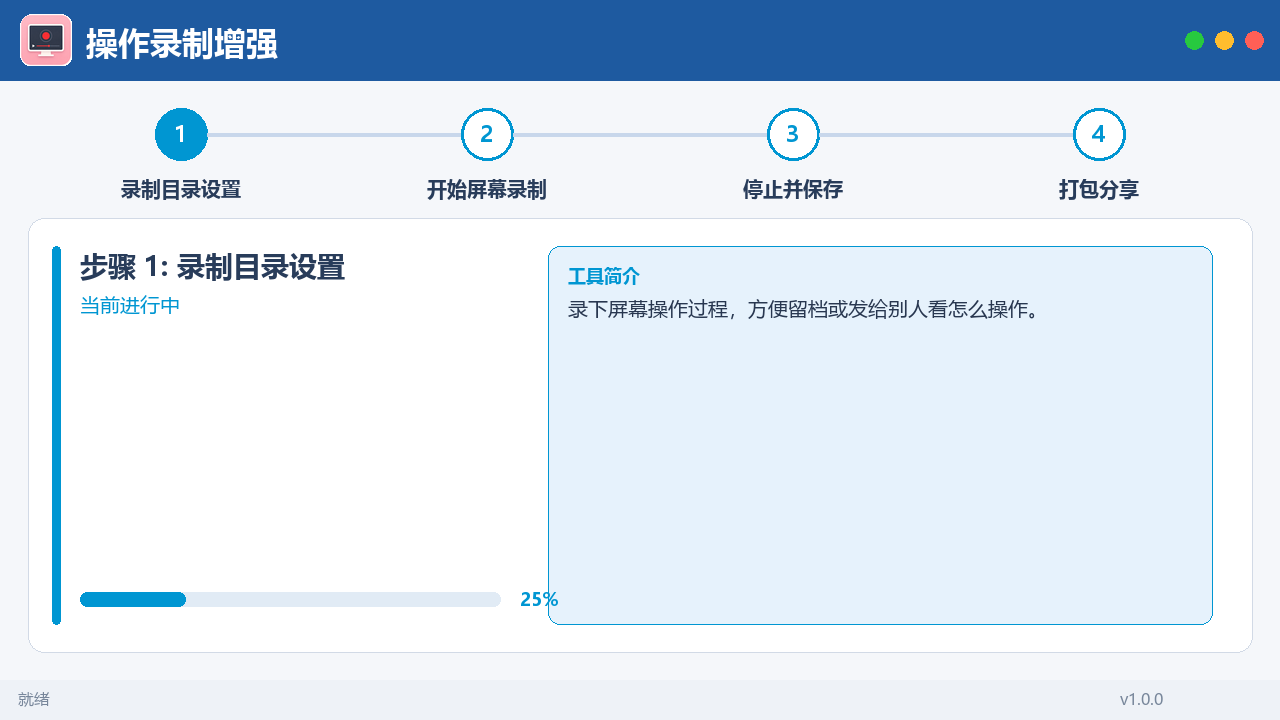Screen dimensions: 1280x720
Task: Click the 步骤 1: 录制目录设置 heading
Action: point(212,267)
